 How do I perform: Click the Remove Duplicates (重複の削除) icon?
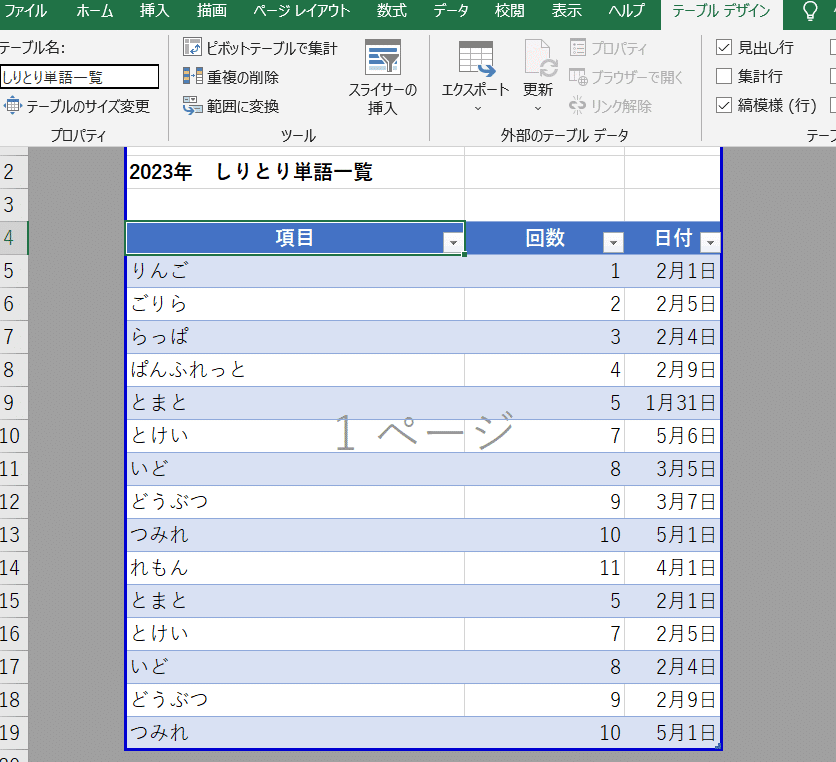(192, 76)
